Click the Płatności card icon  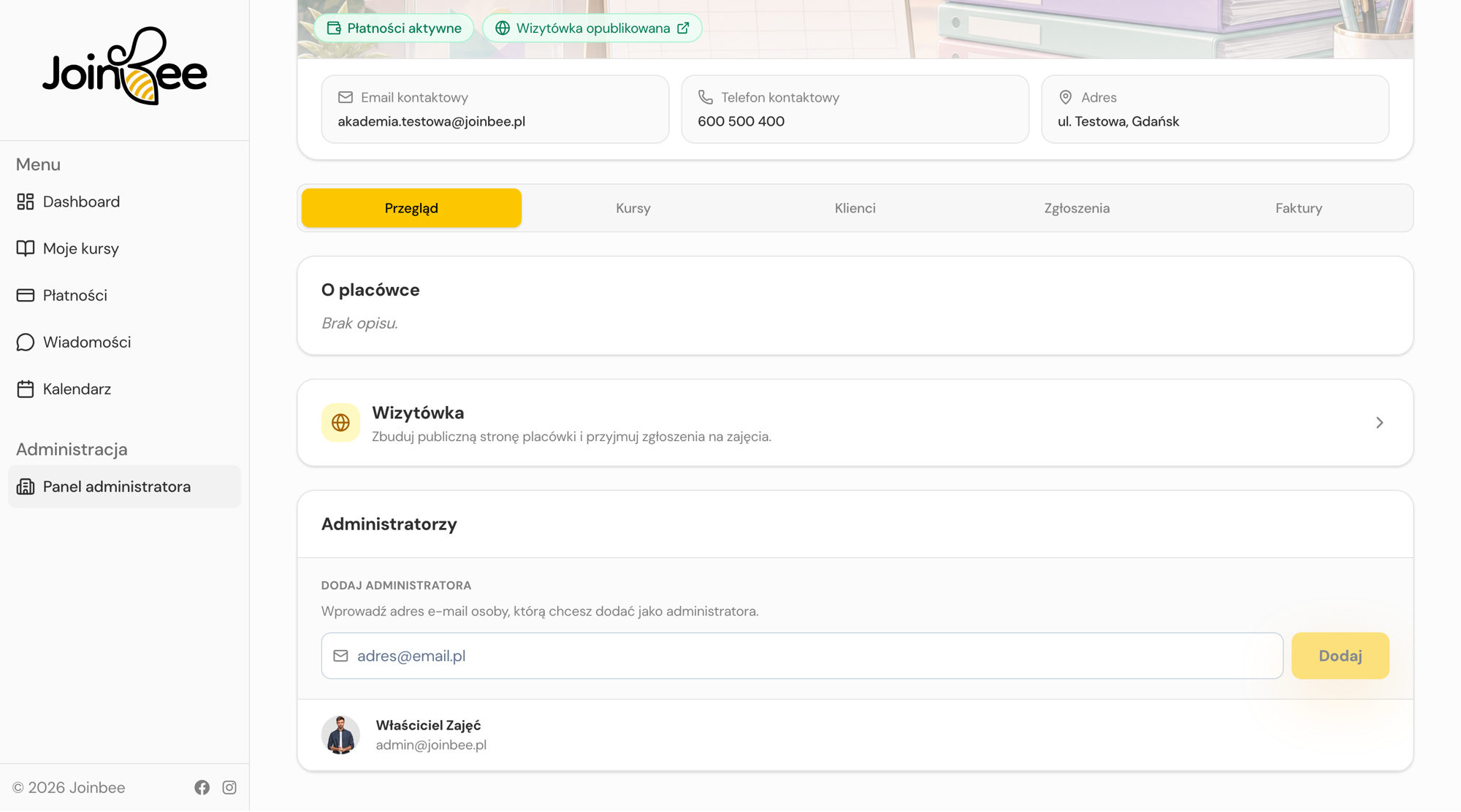[x=26, y=295]
